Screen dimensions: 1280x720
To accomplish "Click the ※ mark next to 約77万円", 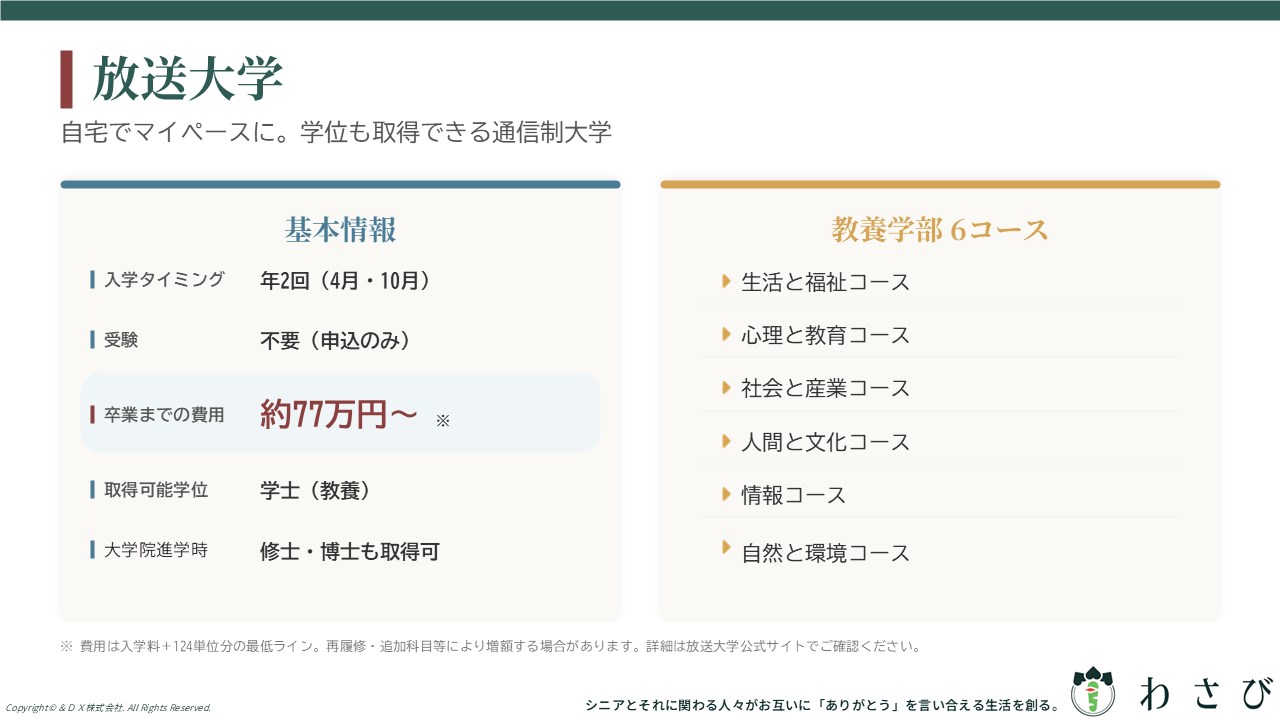I will click(443, 421).
